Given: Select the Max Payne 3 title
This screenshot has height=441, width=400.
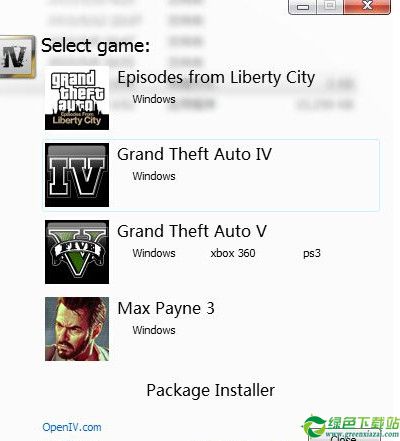Looking at the screenshot, I should (166, 309).
